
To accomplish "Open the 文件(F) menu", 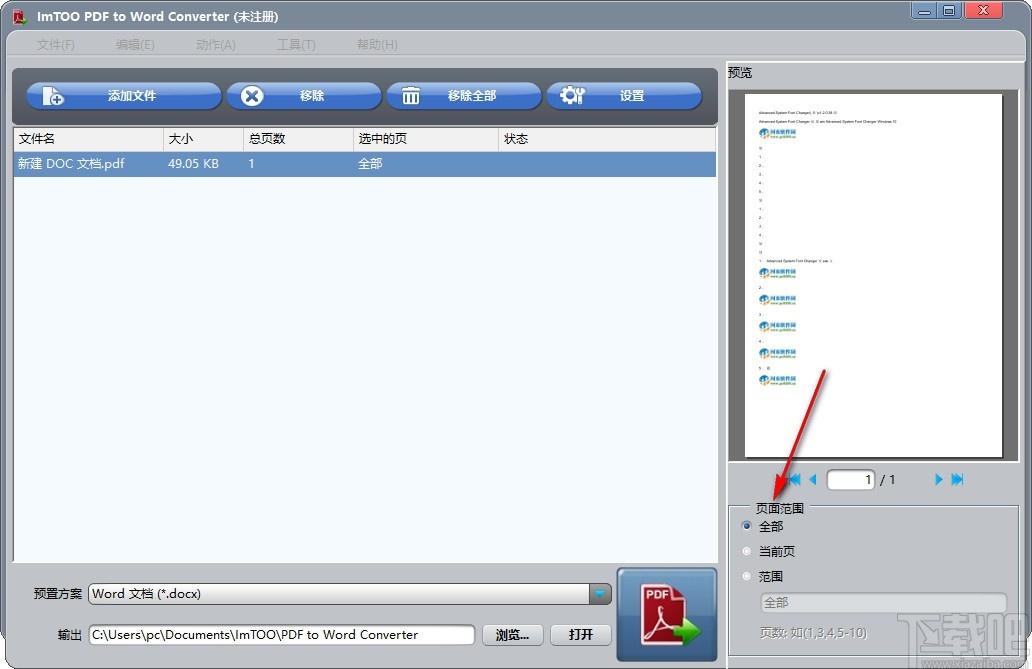I will 56,45.
